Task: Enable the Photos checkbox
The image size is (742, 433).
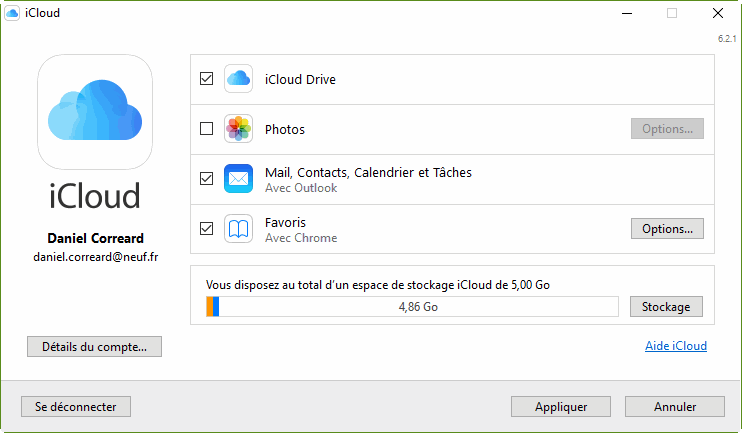Action: point(207,129)
